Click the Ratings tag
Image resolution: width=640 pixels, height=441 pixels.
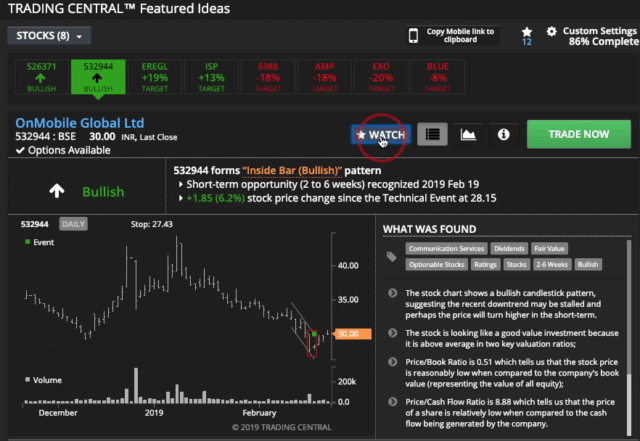tap(485, 265)
